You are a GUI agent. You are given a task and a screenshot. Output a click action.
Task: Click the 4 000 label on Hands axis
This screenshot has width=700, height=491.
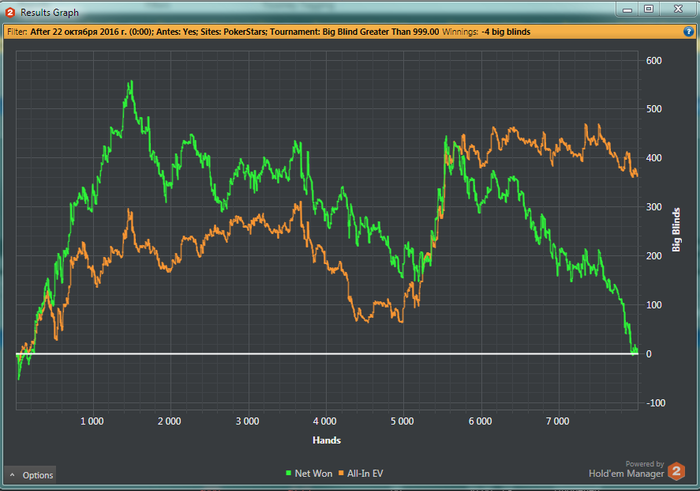(326, 422)
